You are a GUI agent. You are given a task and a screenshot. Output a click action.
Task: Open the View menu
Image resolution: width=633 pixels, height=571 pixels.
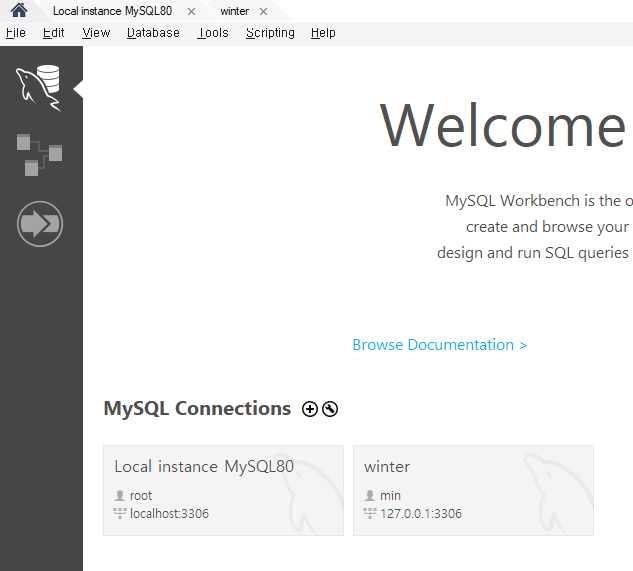[96, 33]
